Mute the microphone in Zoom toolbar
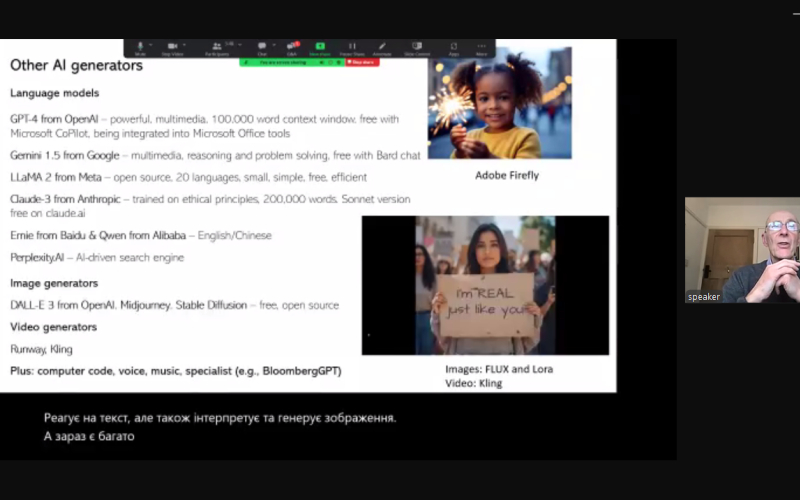This screenshot has height=500, width=800. (140, 48)
